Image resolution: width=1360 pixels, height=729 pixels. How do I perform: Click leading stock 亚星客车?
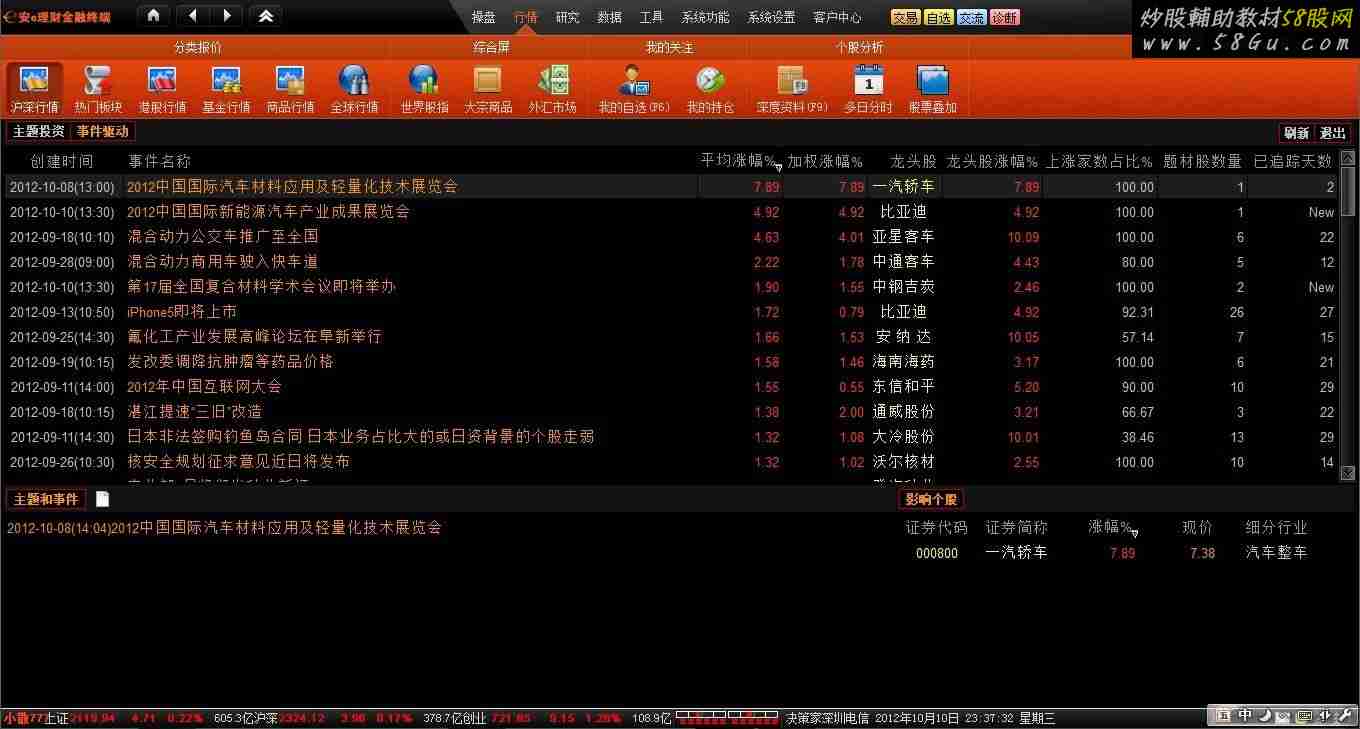(903, 236)
